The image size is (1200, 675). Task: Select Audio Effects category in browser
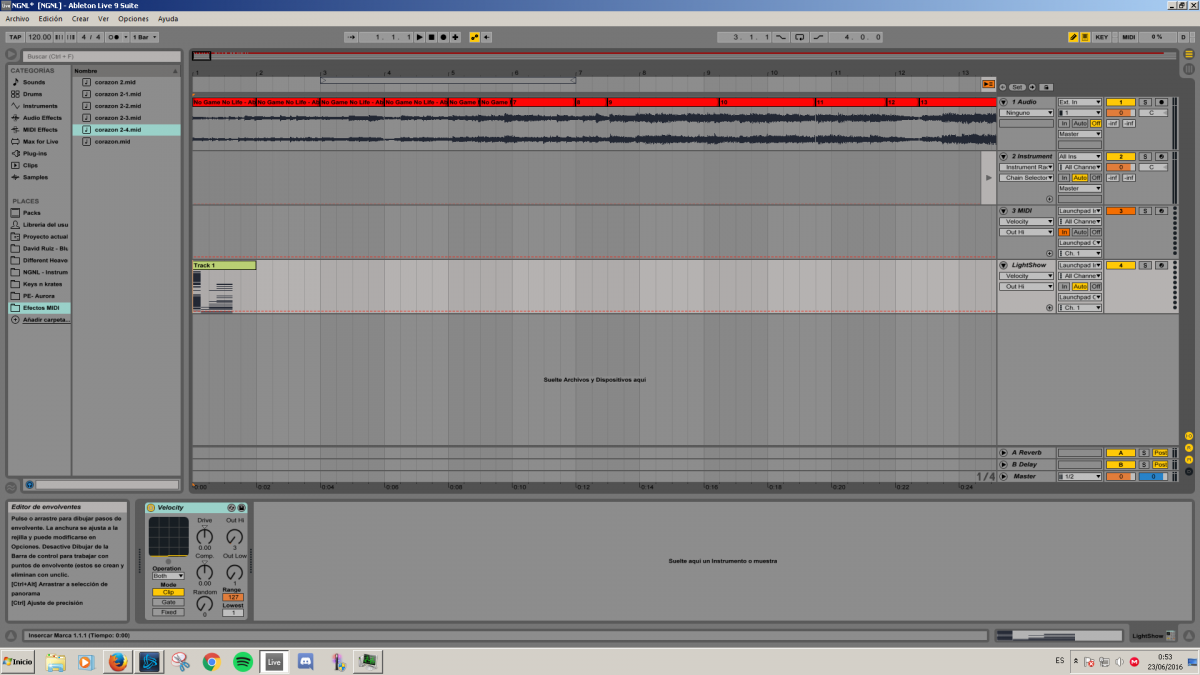pos(42,118)
